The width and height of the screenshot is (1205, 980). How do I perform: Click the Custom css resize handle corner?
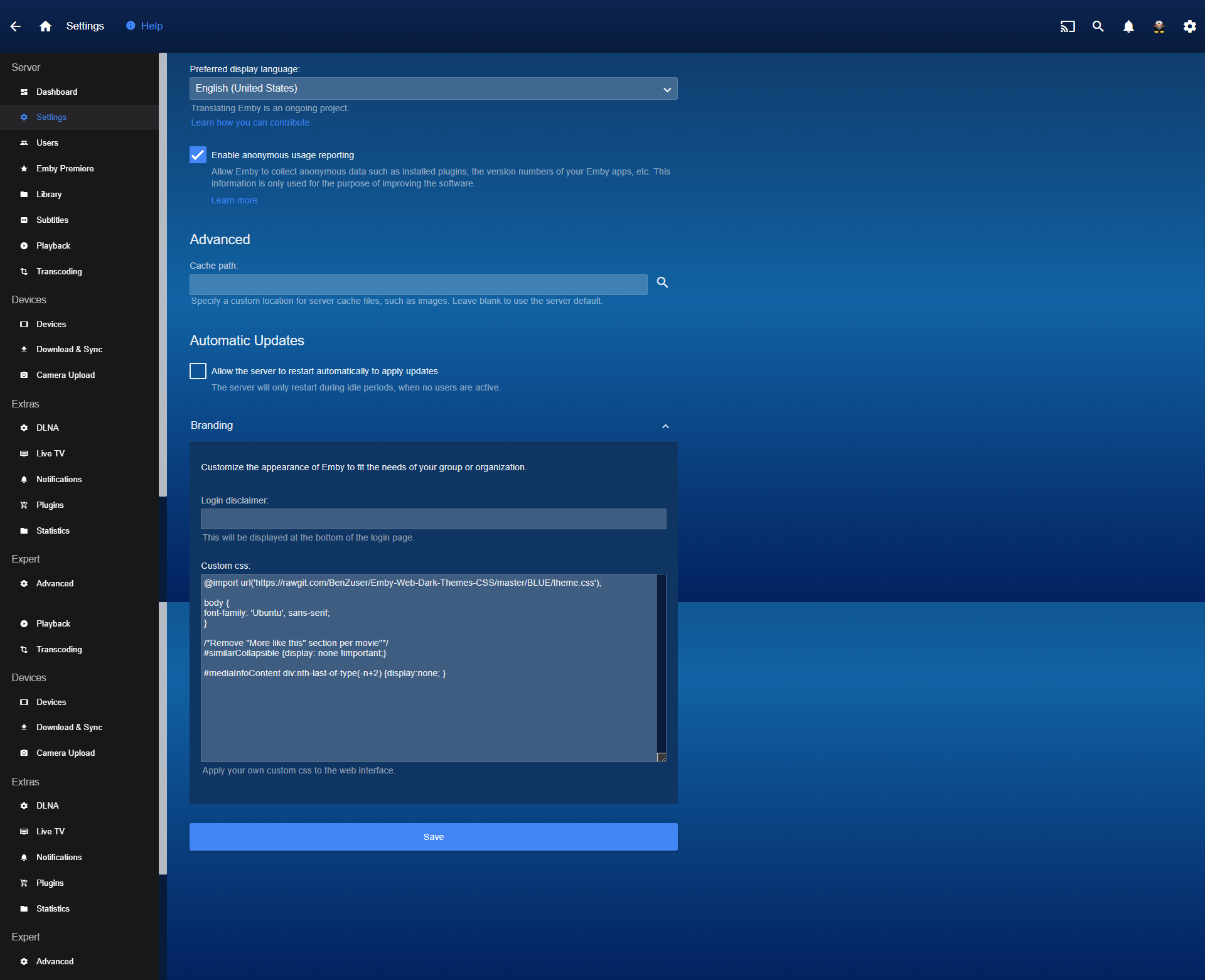coord(661,757)
